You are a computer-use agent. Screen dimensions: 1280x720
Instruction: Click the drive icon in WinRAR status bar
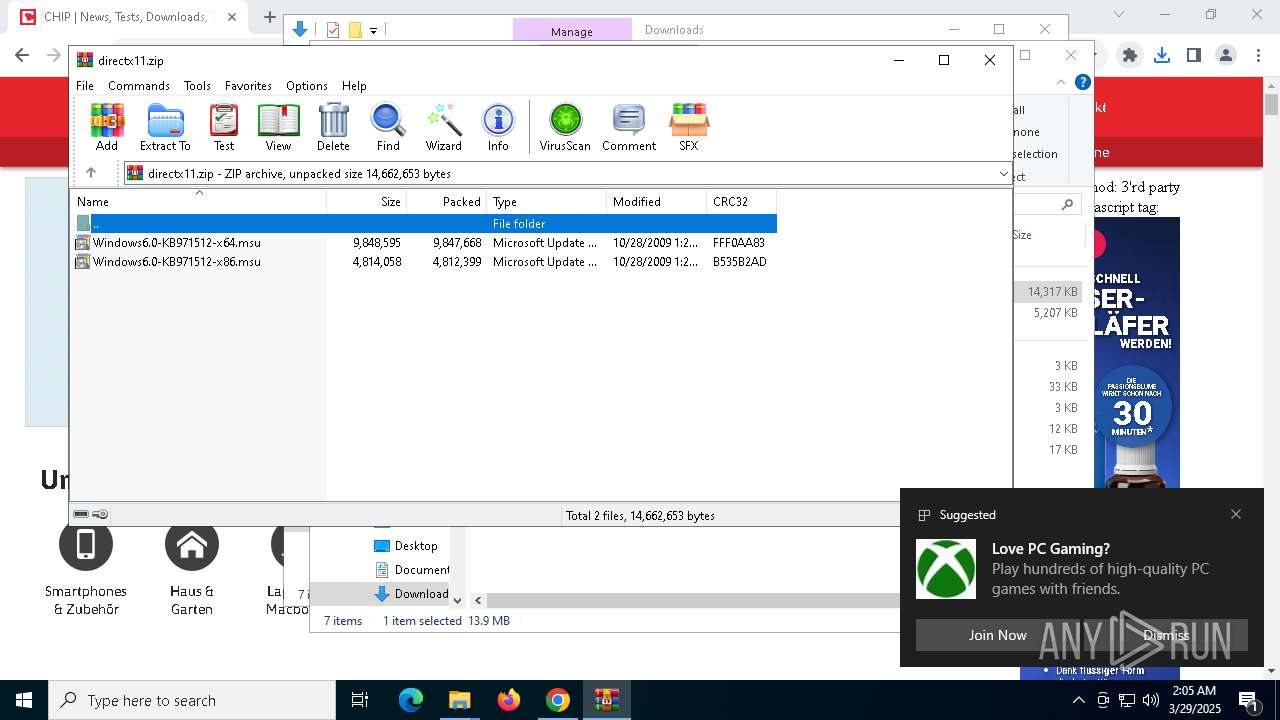pyautogui.click(x=82, y=514)
